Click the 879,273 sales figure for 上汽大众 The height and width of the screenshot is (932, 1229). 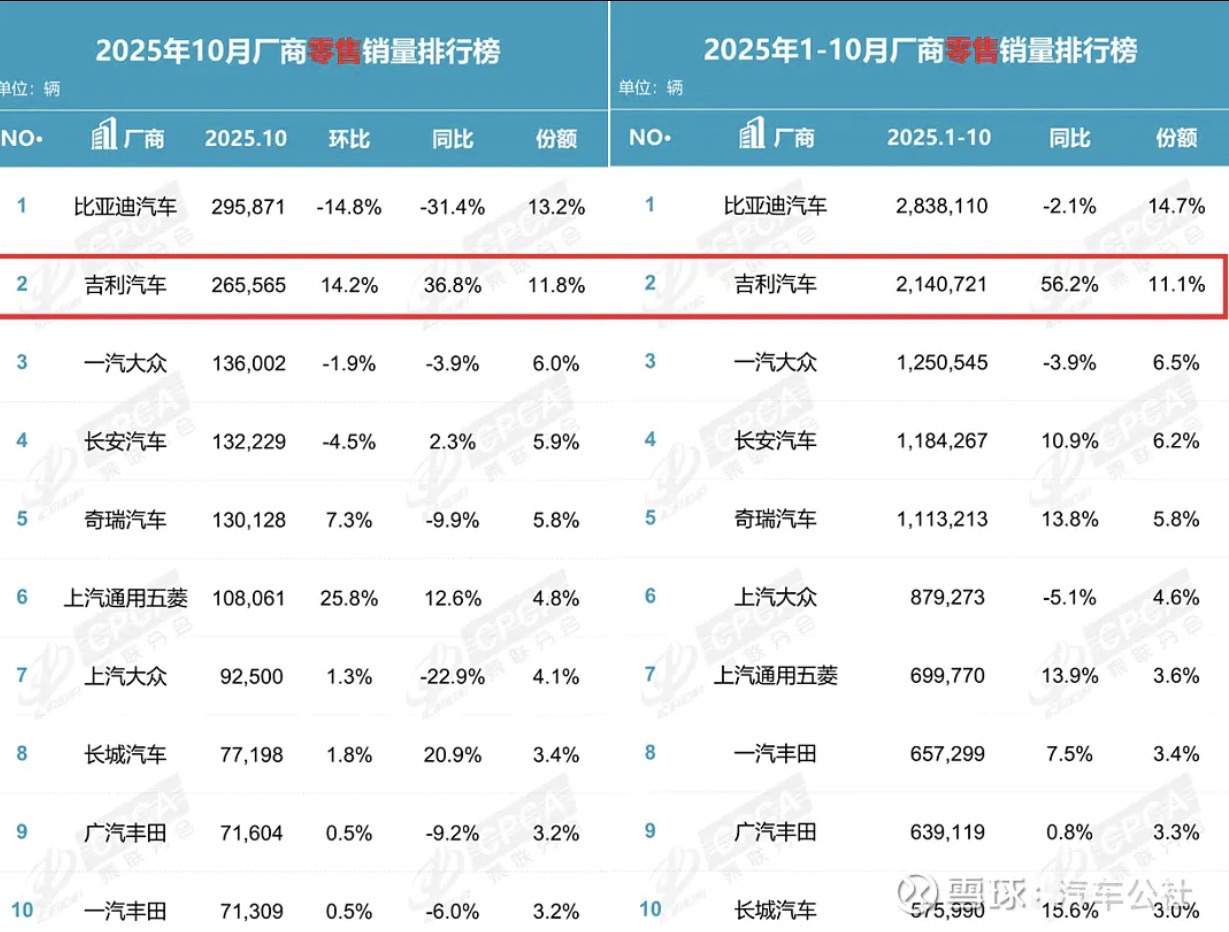(945, 597)
